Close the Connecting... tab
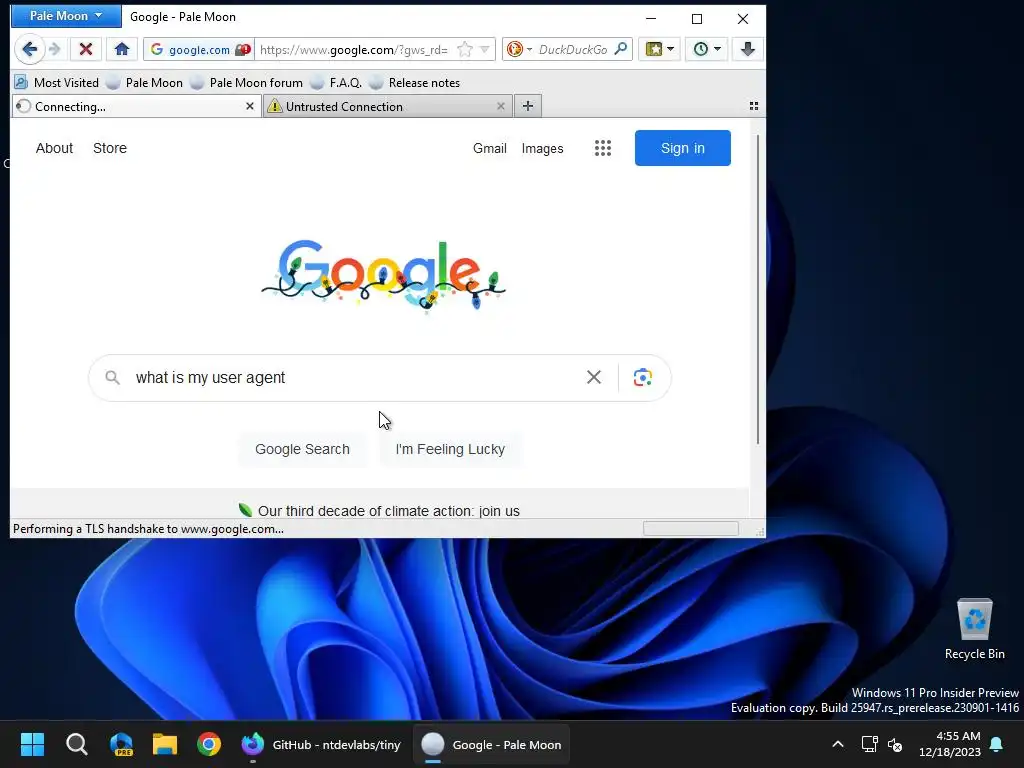The image size is (1024, 768). click(x=249, y=106)
